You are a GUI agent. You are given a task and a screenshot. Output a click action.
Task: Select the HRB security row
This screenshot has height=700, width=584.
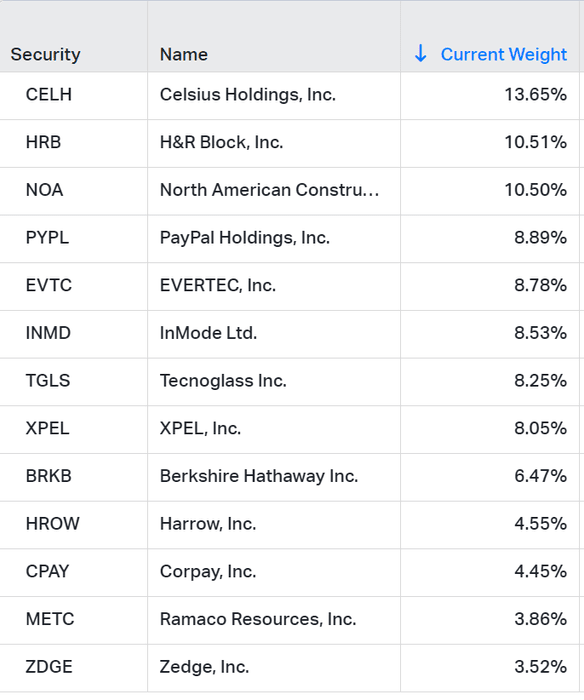(x=289, y=143)
